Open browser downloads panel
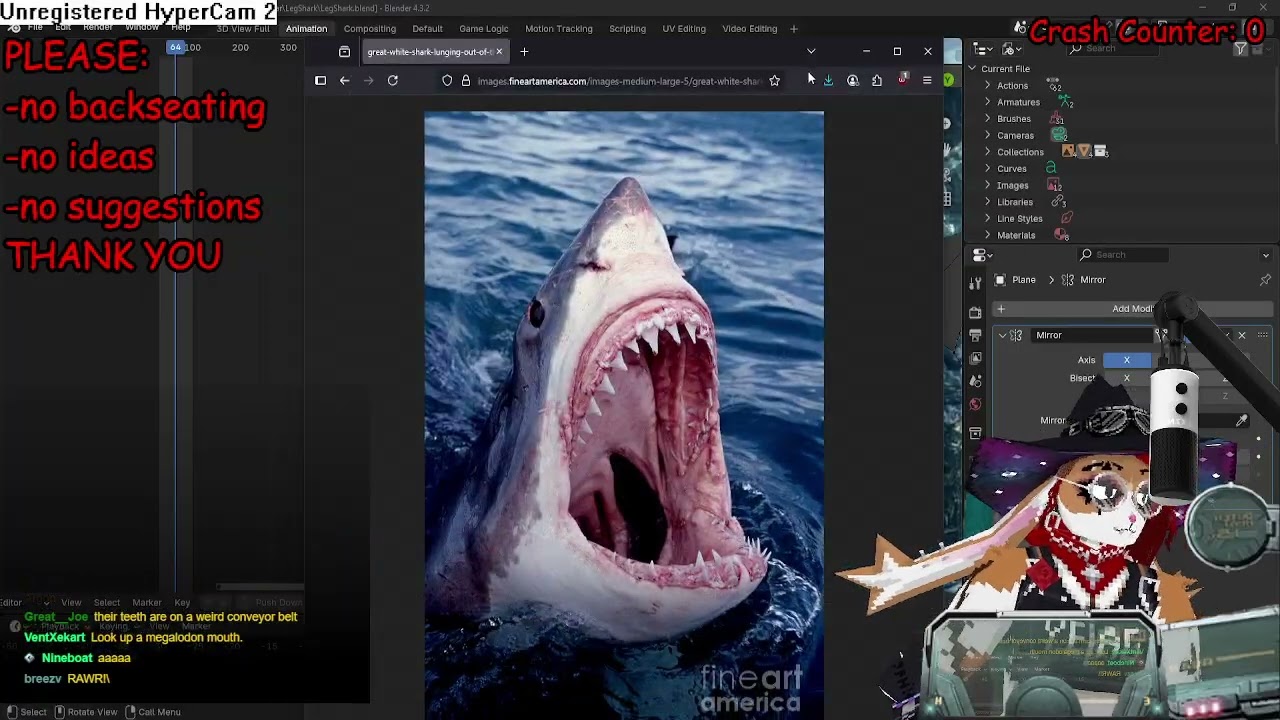Viewport: 1280px width, 720px height. tap(828, 81)
